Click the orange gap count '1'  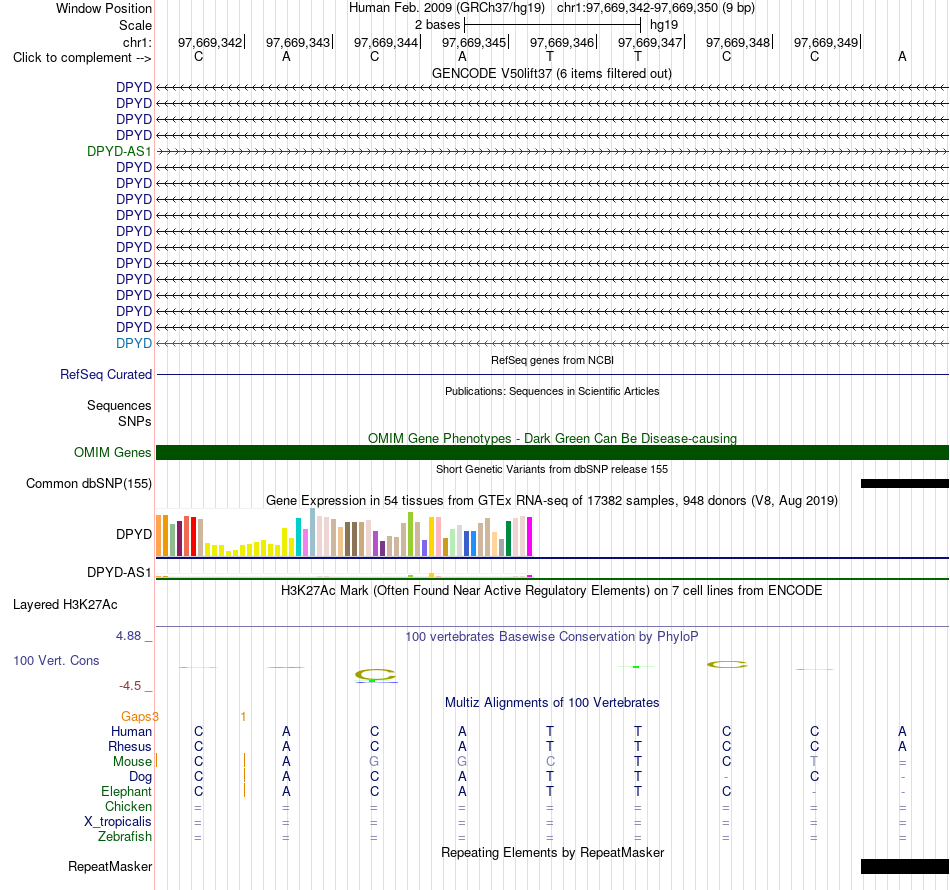[x=243, y=717]
